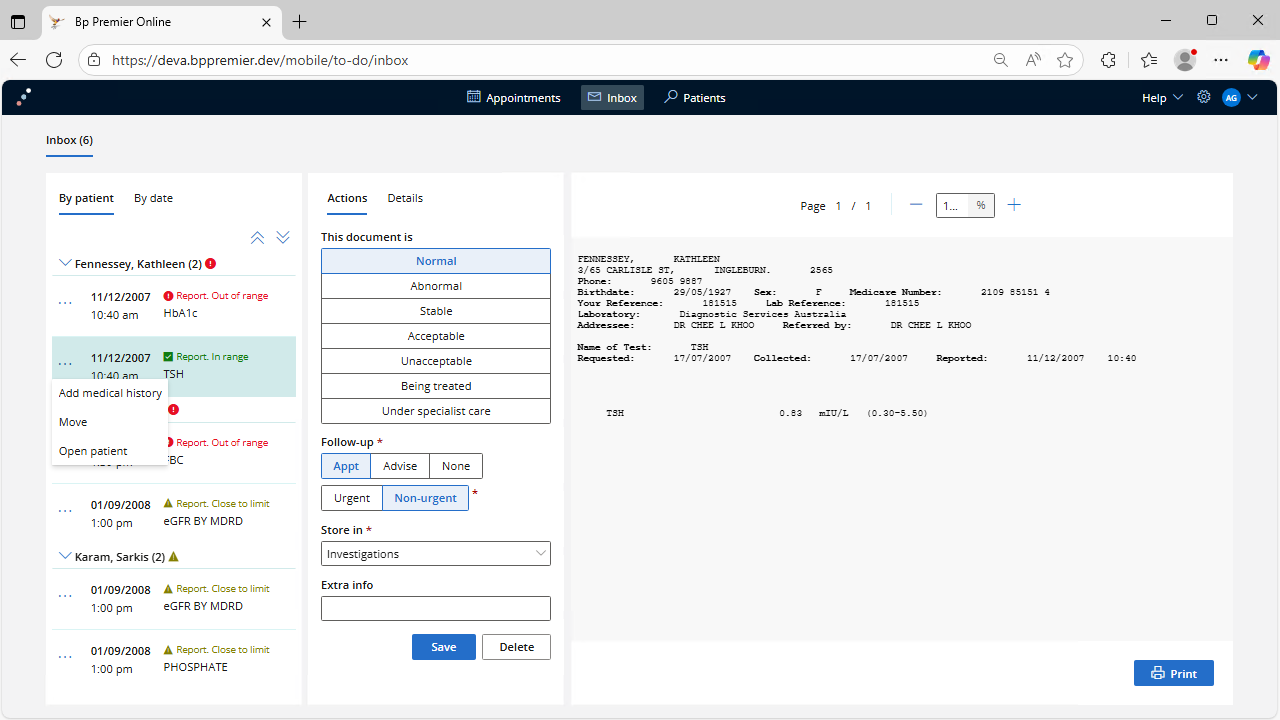Image resolution: width=1280 pixels, height=720 pixels.
Task: Select Abnormal as document status
Action: point(436,286)
